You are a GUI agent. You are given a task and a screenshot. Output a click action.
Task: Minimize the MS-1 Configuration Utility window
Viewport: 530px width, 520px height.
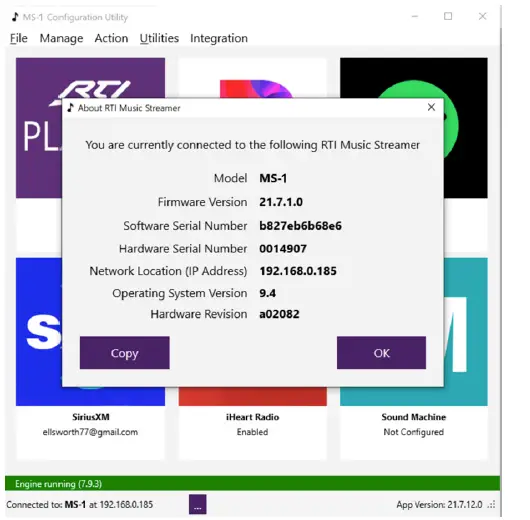(x=415, y=16)
